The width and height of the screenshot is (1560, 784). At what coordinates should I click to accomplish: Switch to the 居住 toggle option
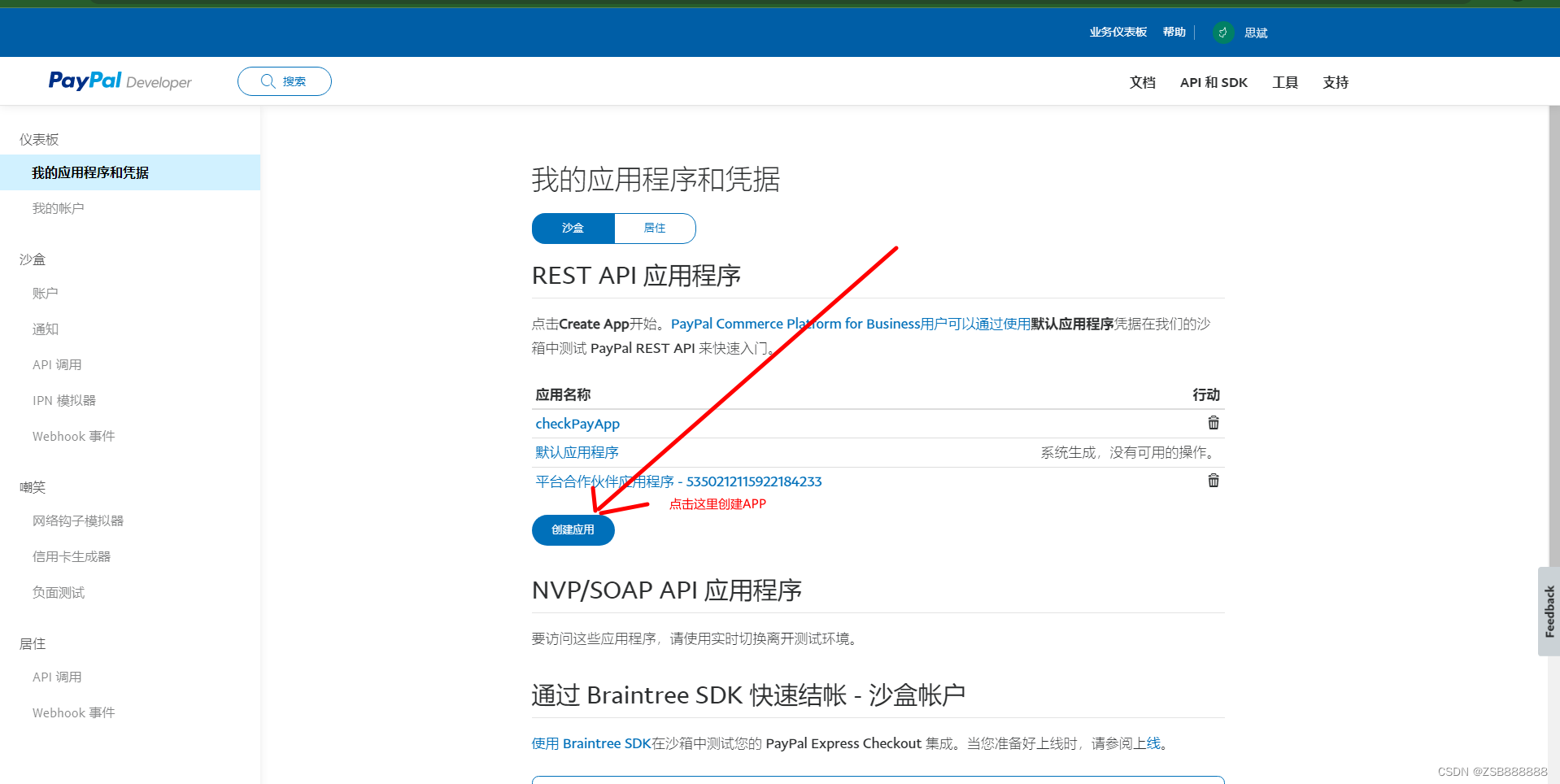(x=655, y=229)
